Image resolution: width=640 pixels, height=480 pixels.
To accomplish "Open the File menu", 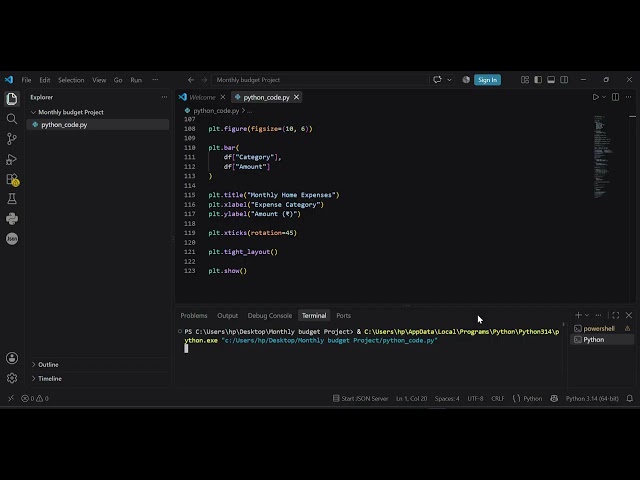I will pyautogui.click(x=27, y=80).
